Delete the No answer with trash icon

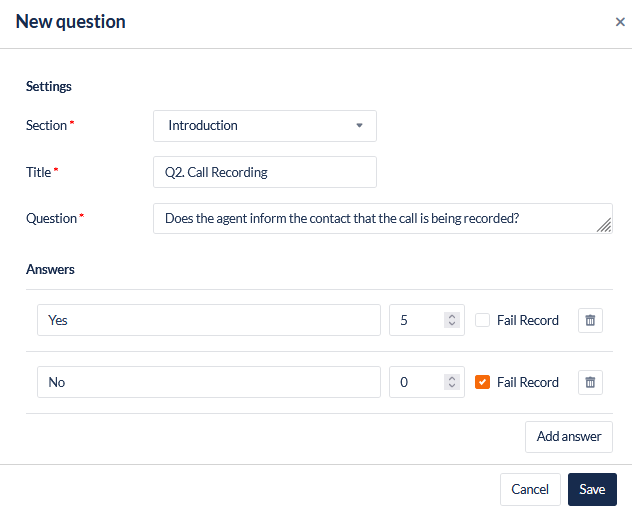point(590,382)
